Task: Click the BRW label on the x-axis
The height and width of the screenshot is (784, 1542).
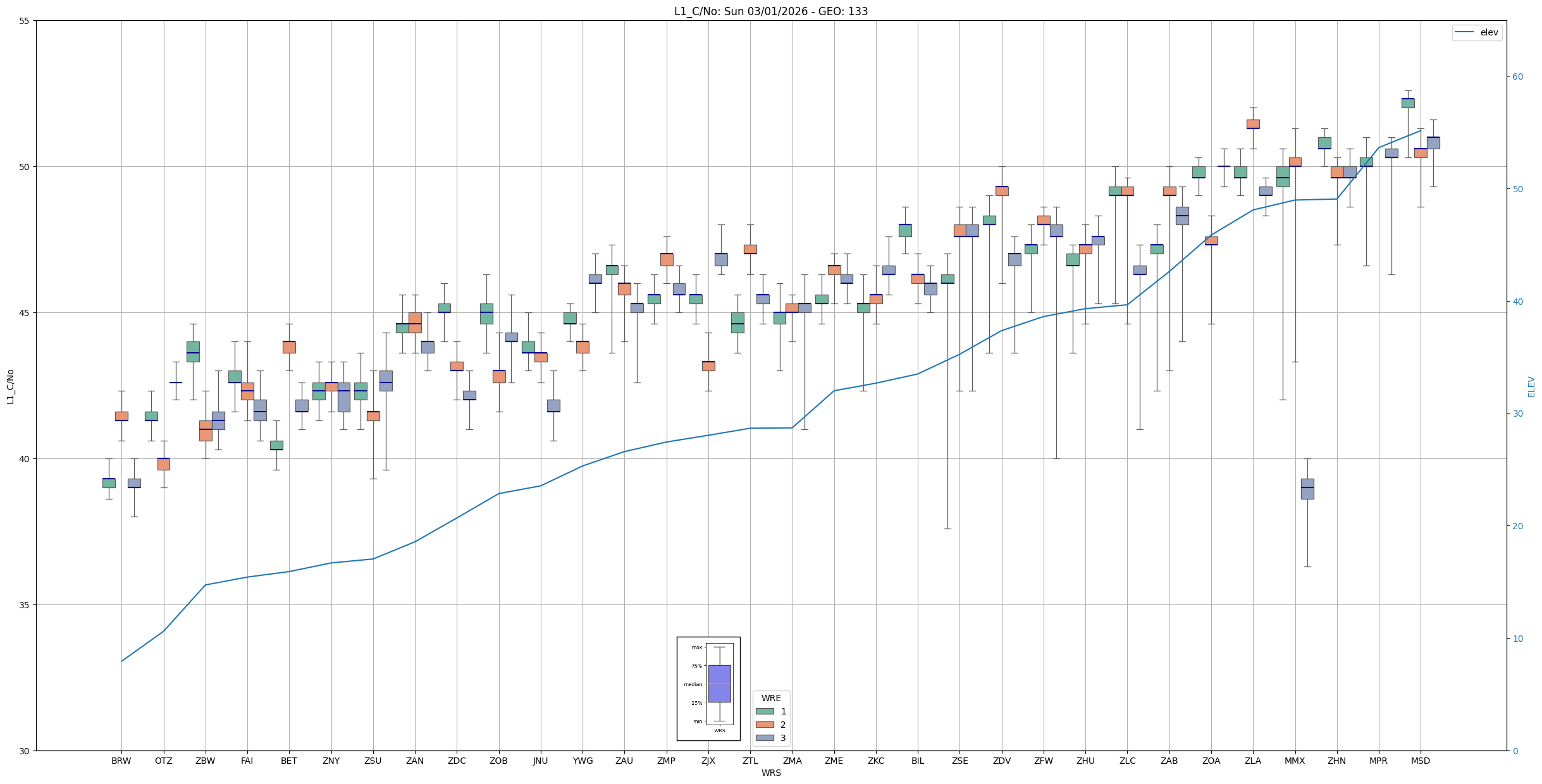Action: [121, 761]
